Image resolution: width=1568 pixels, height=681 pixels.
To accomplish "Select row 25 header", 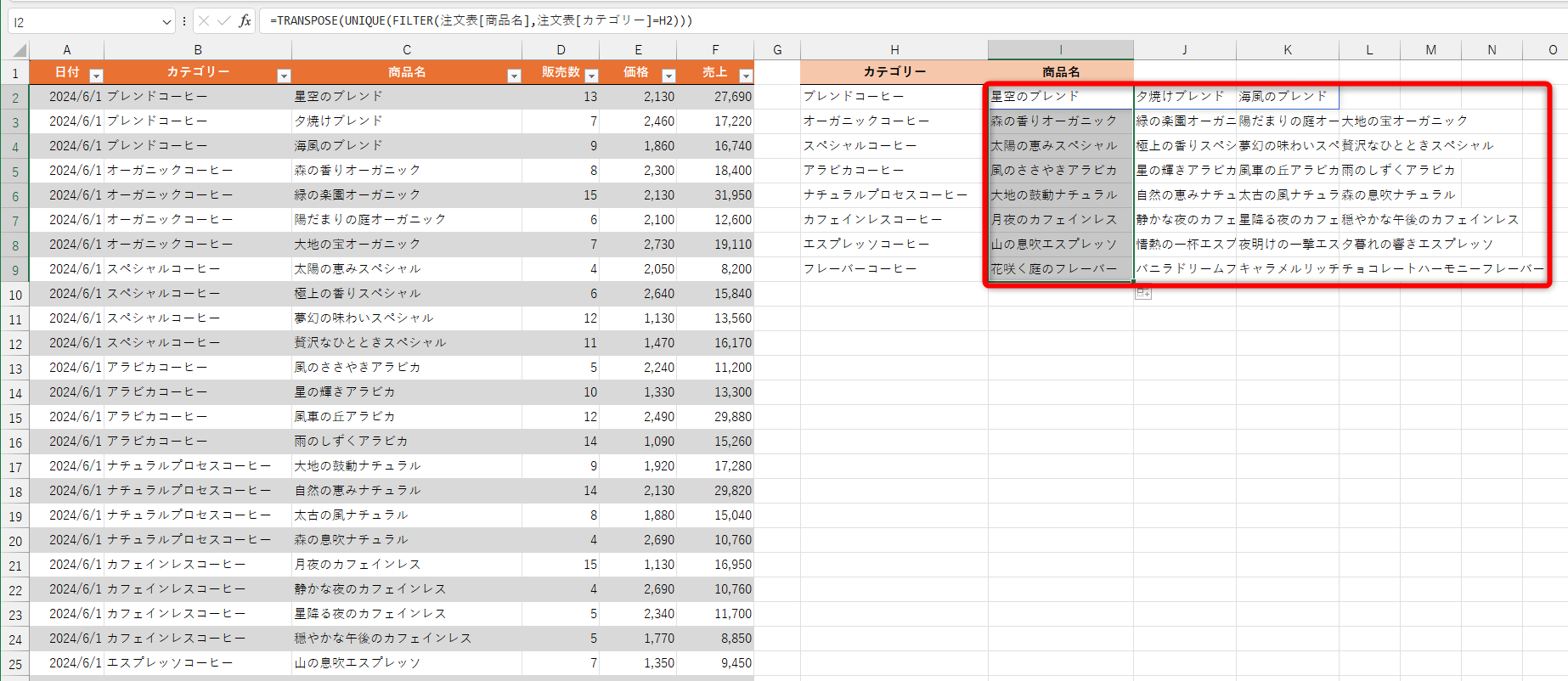I will (x=14, y=664).
